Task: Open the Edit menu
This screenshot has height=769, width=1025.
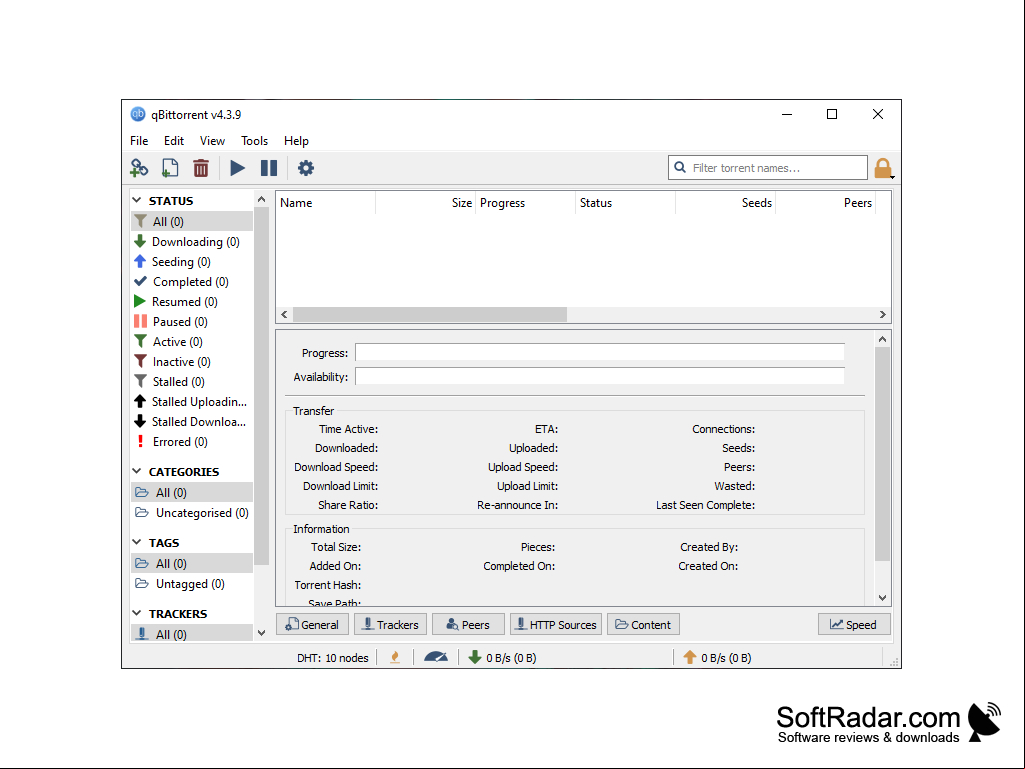Action: [174, 141]
